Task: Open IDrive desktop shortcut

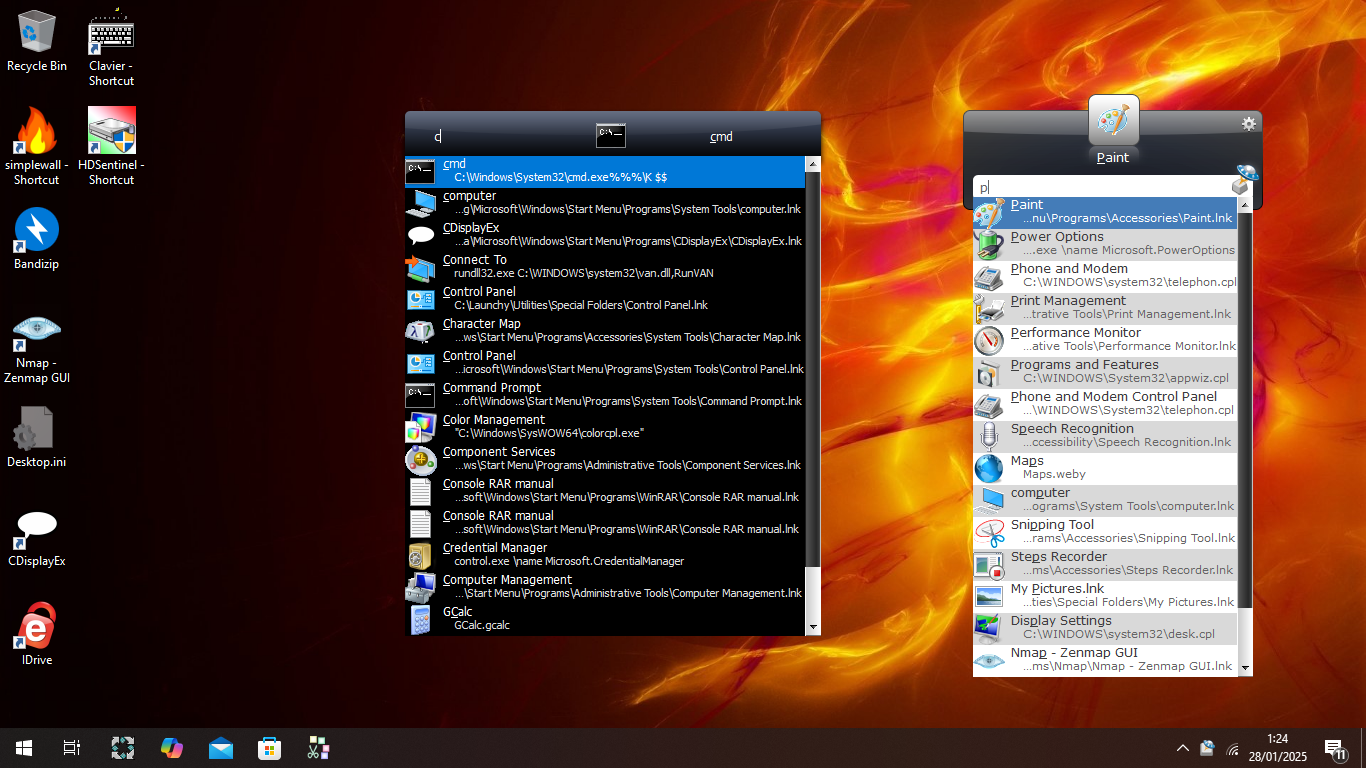Action: (x=37, y=634)
